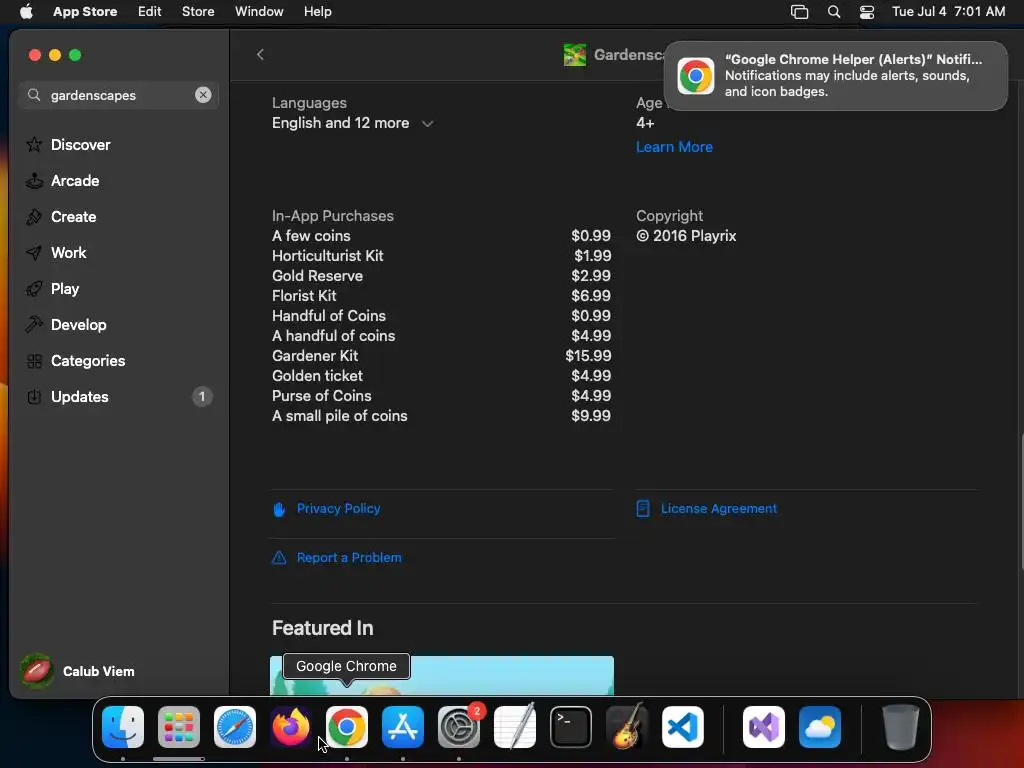Open Visual Studio purple icon in Dock
The width and height of the screenshot is (1024, 768).
(764, 727)
